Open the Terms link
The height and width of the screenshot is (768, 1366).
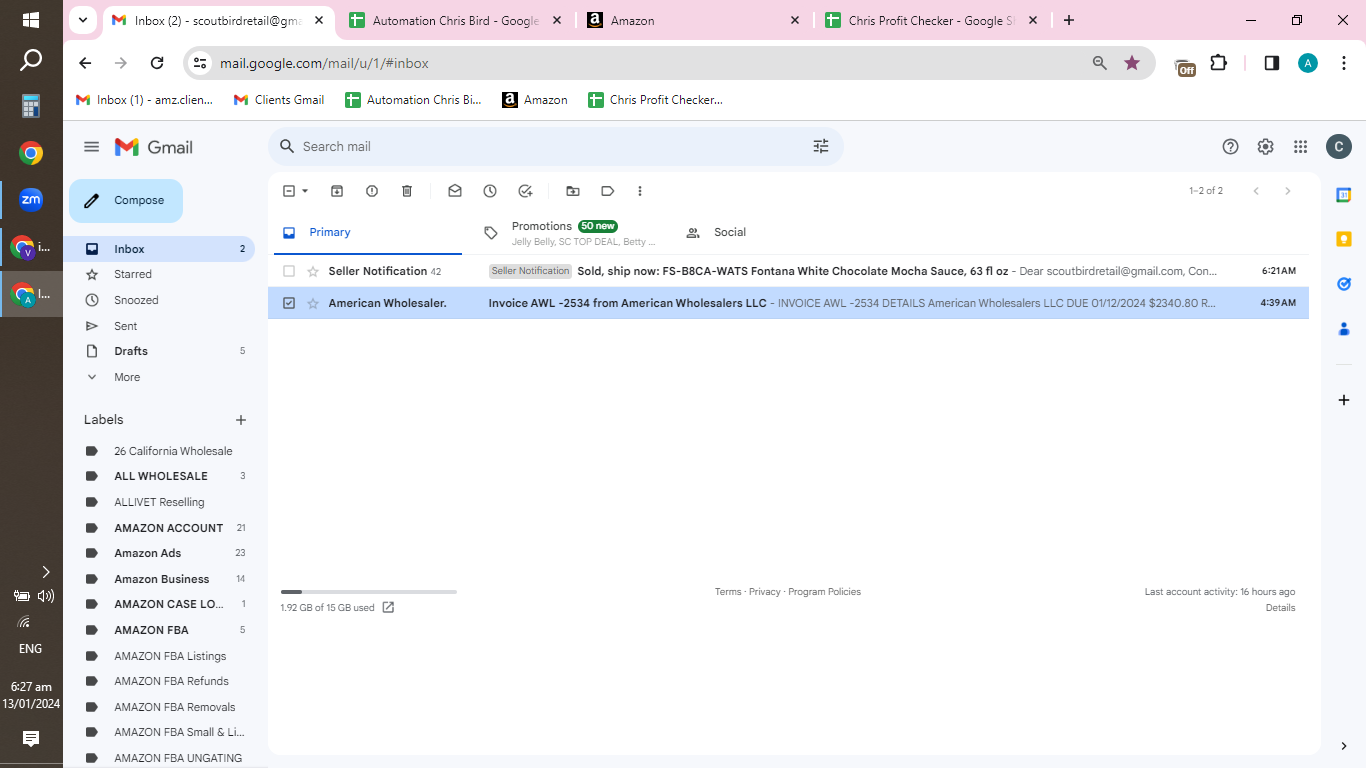(x=728, y=592)
